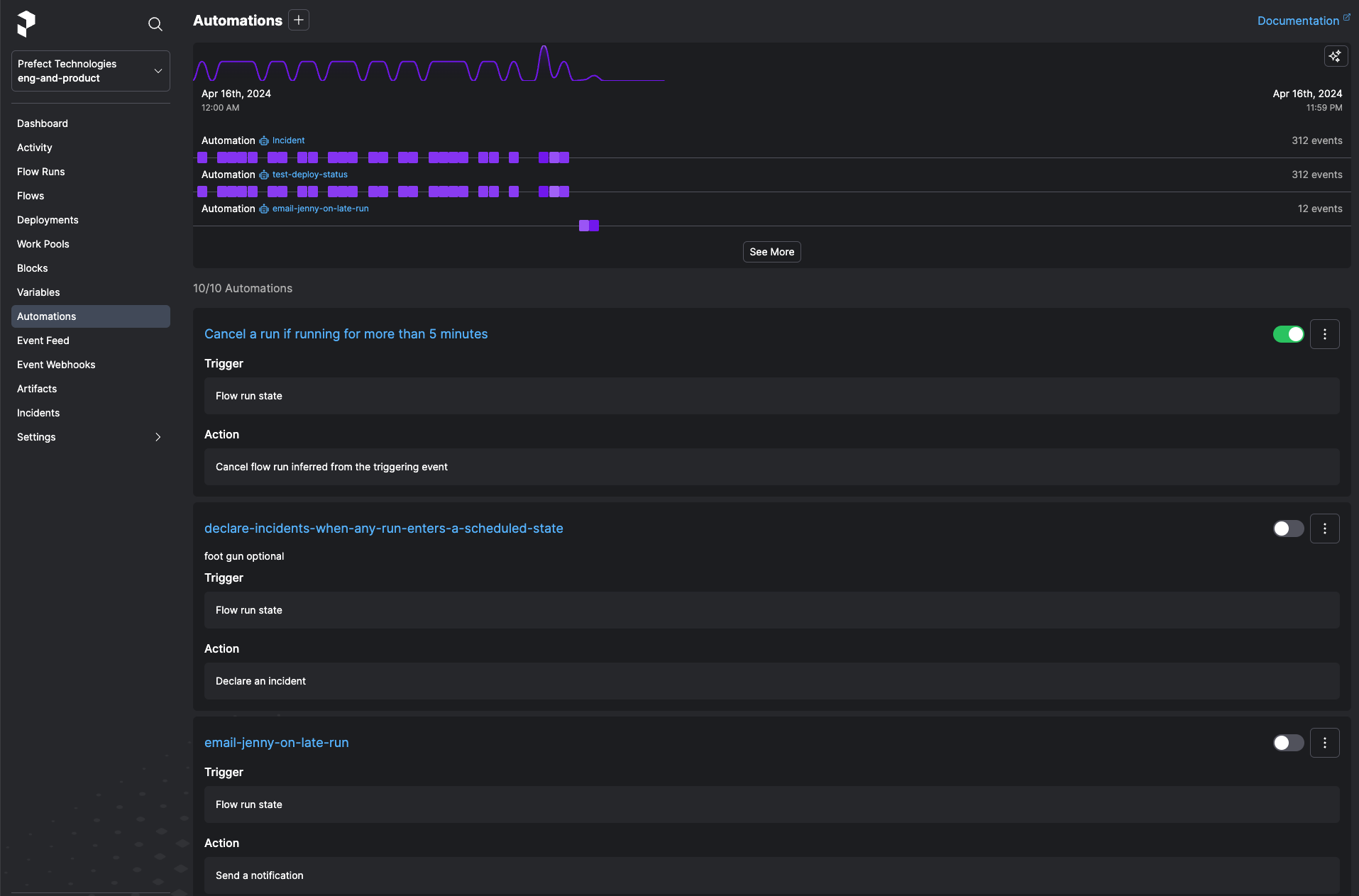The image size is (1359, 896).
Task: Click the email-jenny-on-late-run timeline event marker
Action: [588, 226]
